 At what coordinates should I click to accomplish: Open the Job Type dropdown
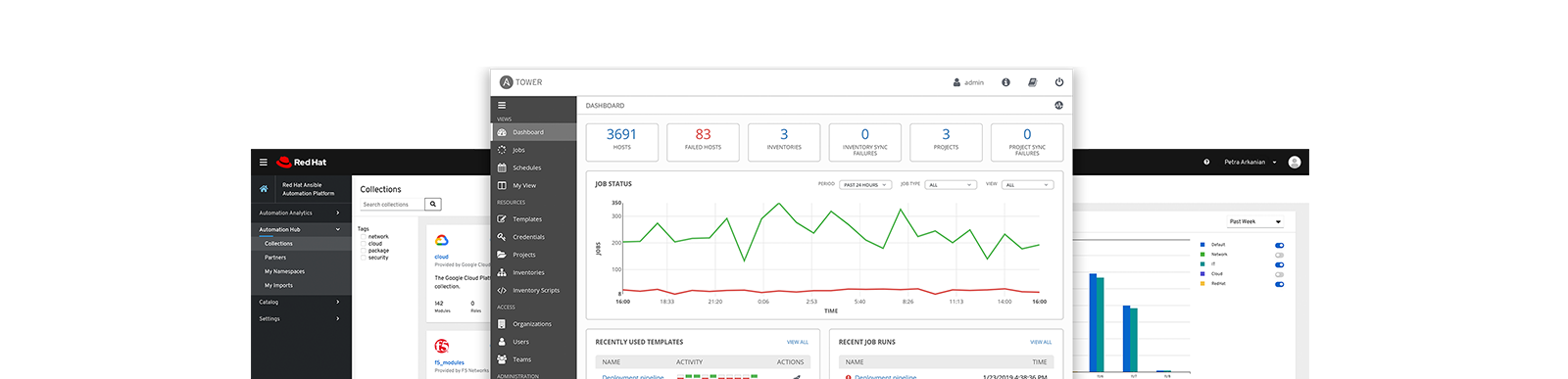click(951, 185)
